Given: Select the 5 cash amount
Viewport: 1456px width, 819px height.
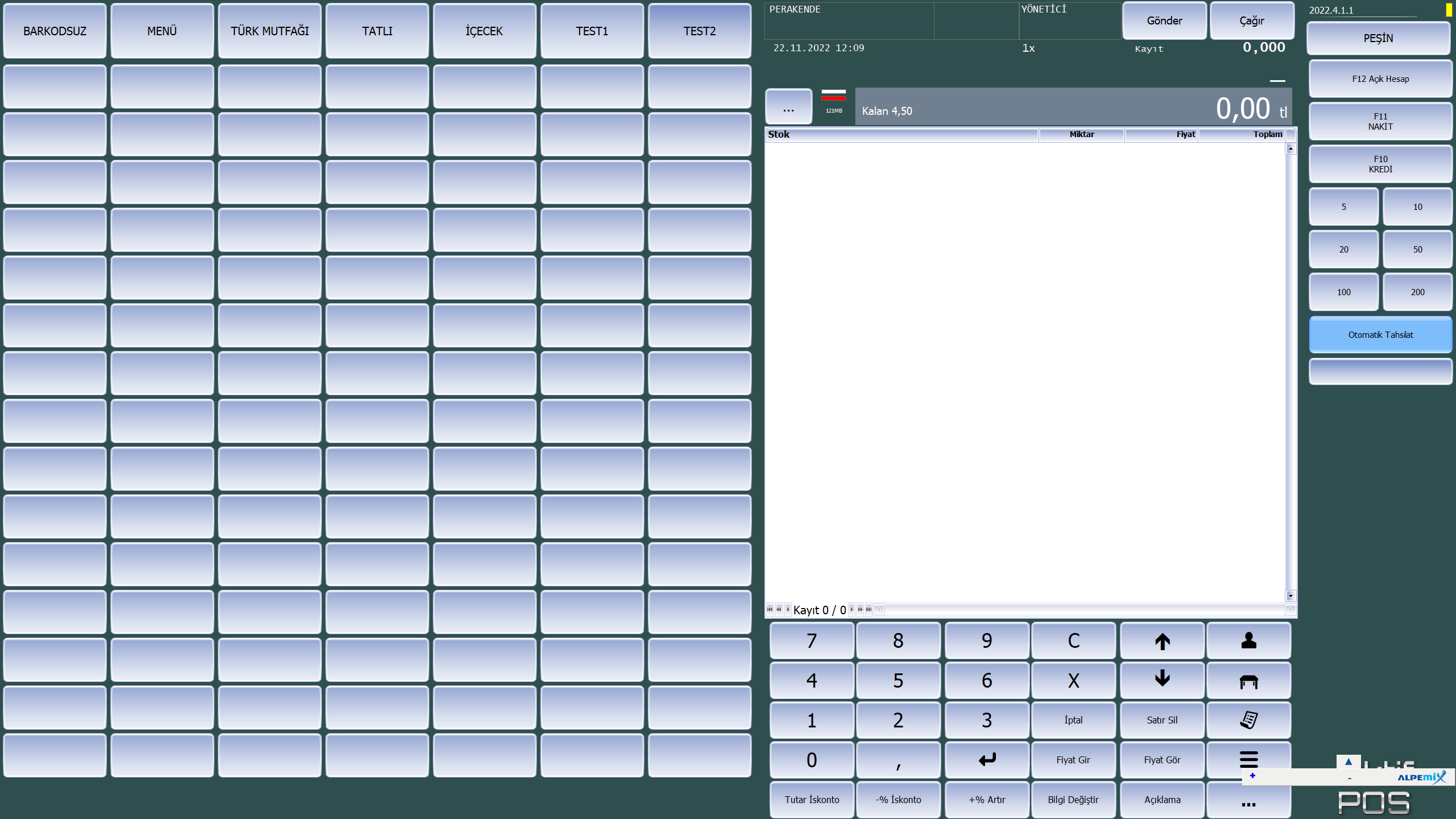Looking at the screenshot, I should coord(1343,207).
